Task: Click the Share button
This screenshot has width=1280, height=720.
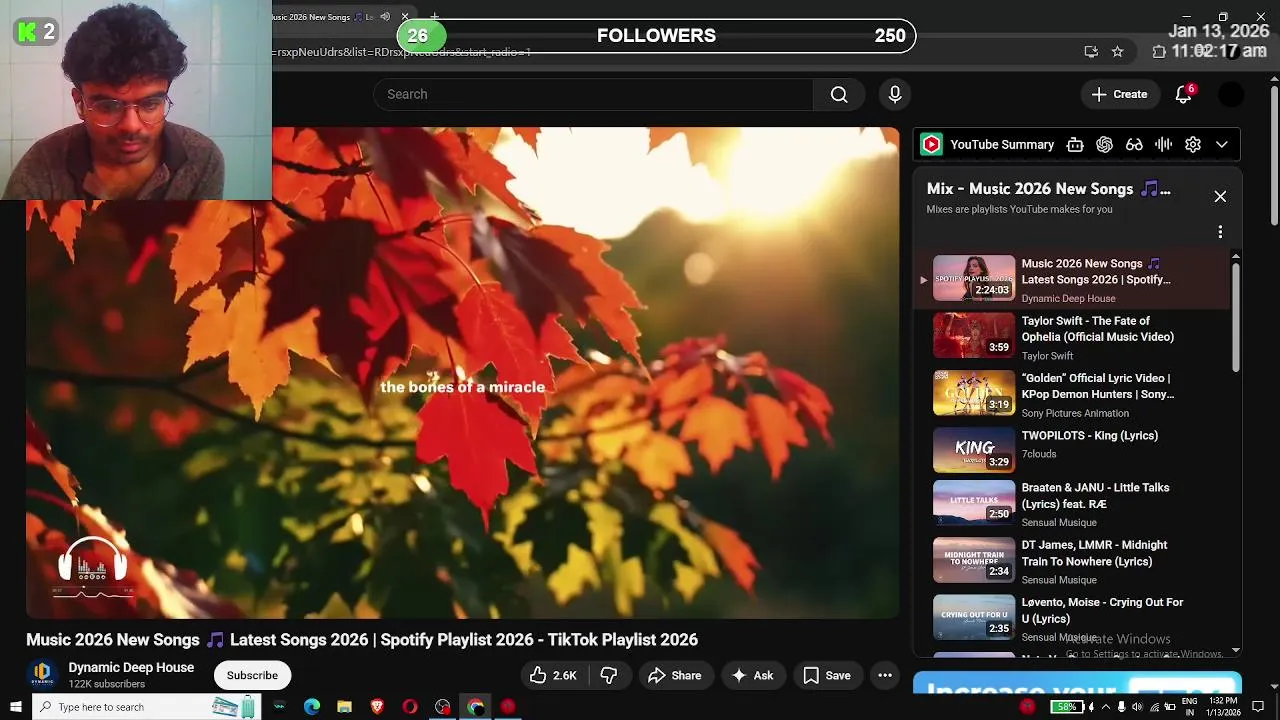Action: pyautogui.click(x=675, y=676)
